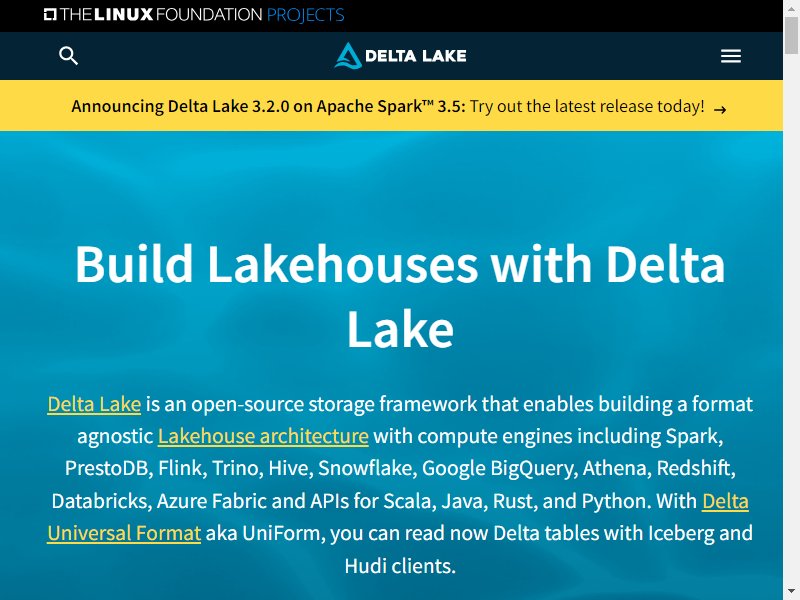Click the Linux Foundation square logo mark
Viewport: 800px width, 600px height.
(50, 14)
